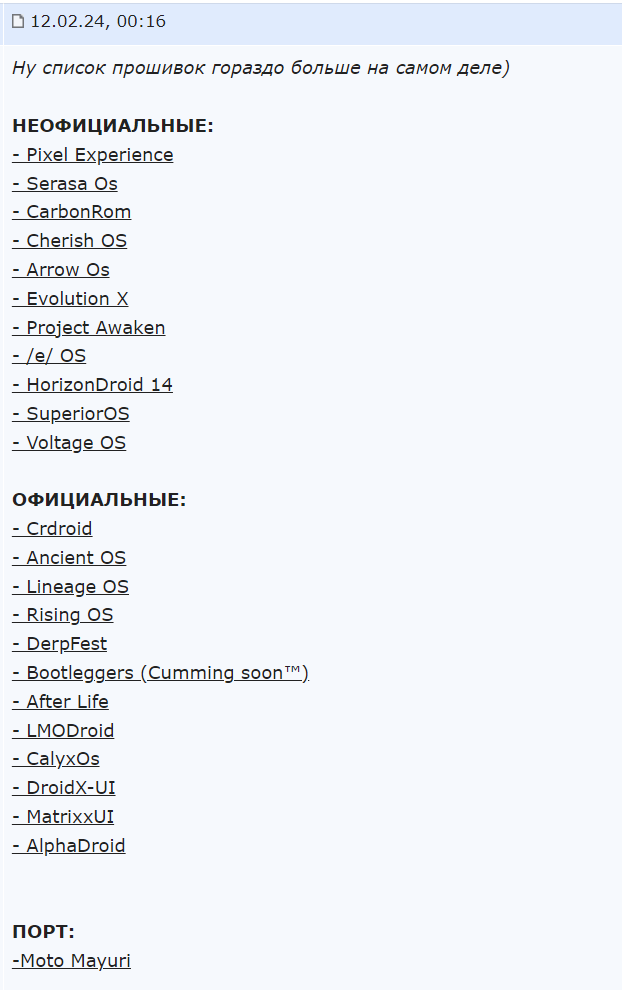Screen dimensions: 622x990
Task: Click the post document icon beside the date
Action: pos(18,21)
